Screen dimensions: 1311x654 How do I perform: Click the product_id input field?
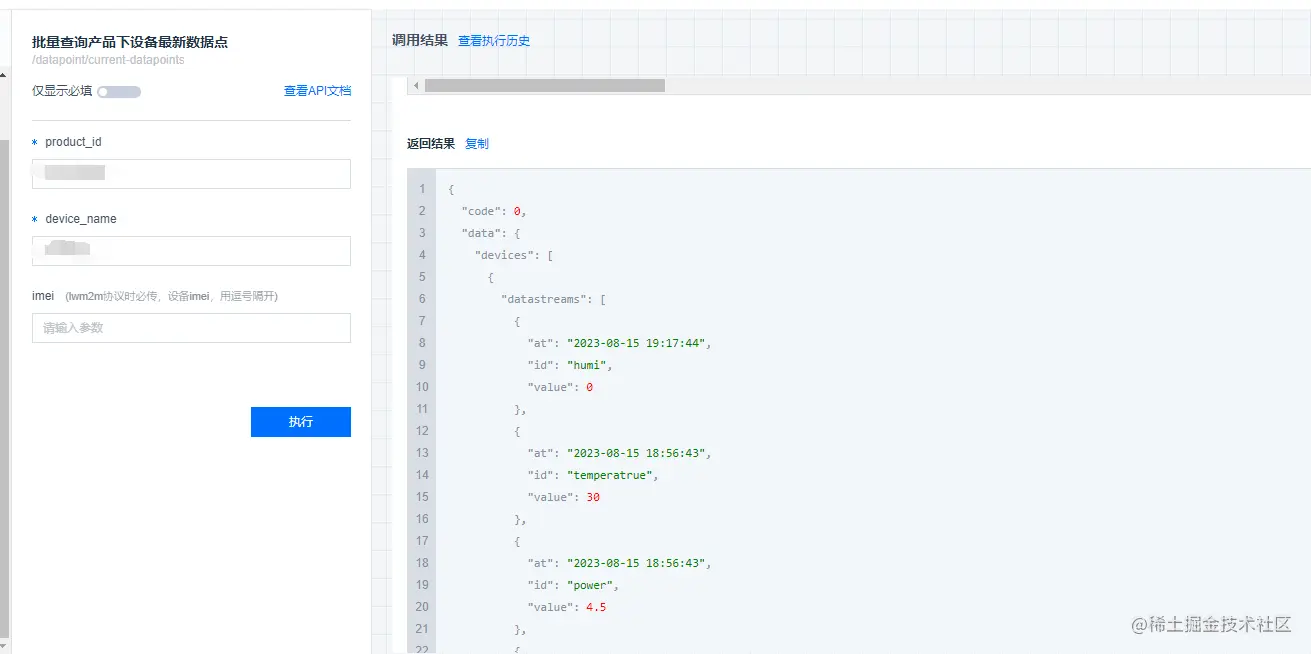(x=191, y=174)
